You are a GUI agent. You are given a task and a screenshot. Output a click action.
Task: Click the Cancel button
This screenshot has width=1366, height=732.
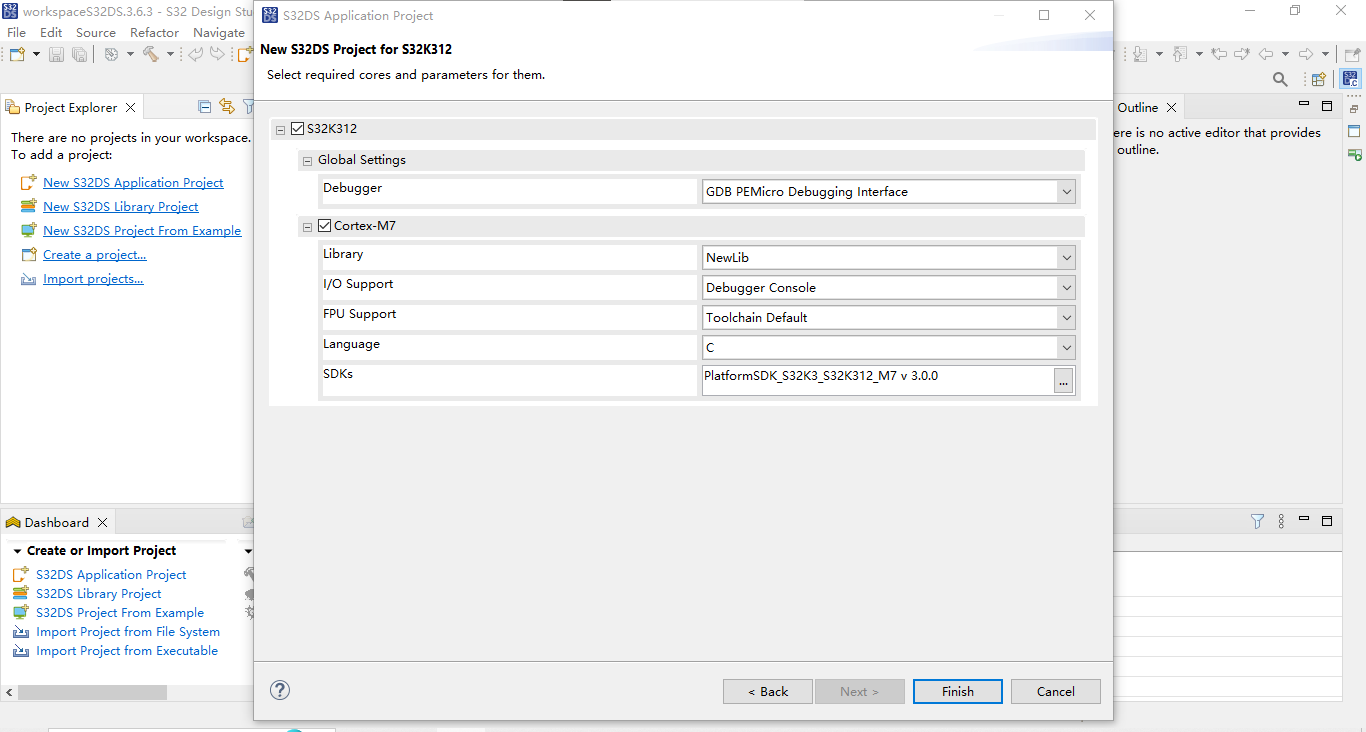pyautogui.click(x=1056, y=691)
